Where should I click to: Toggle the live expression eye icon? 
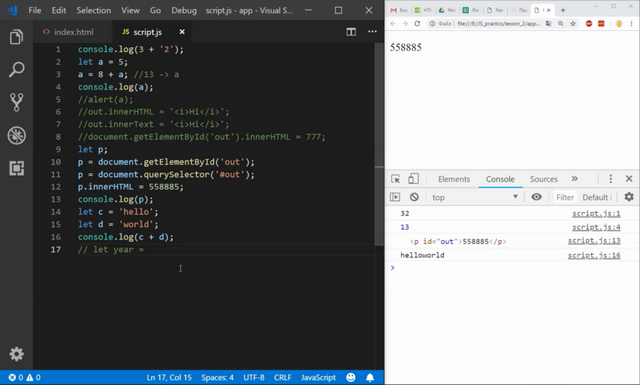[536, 197]
